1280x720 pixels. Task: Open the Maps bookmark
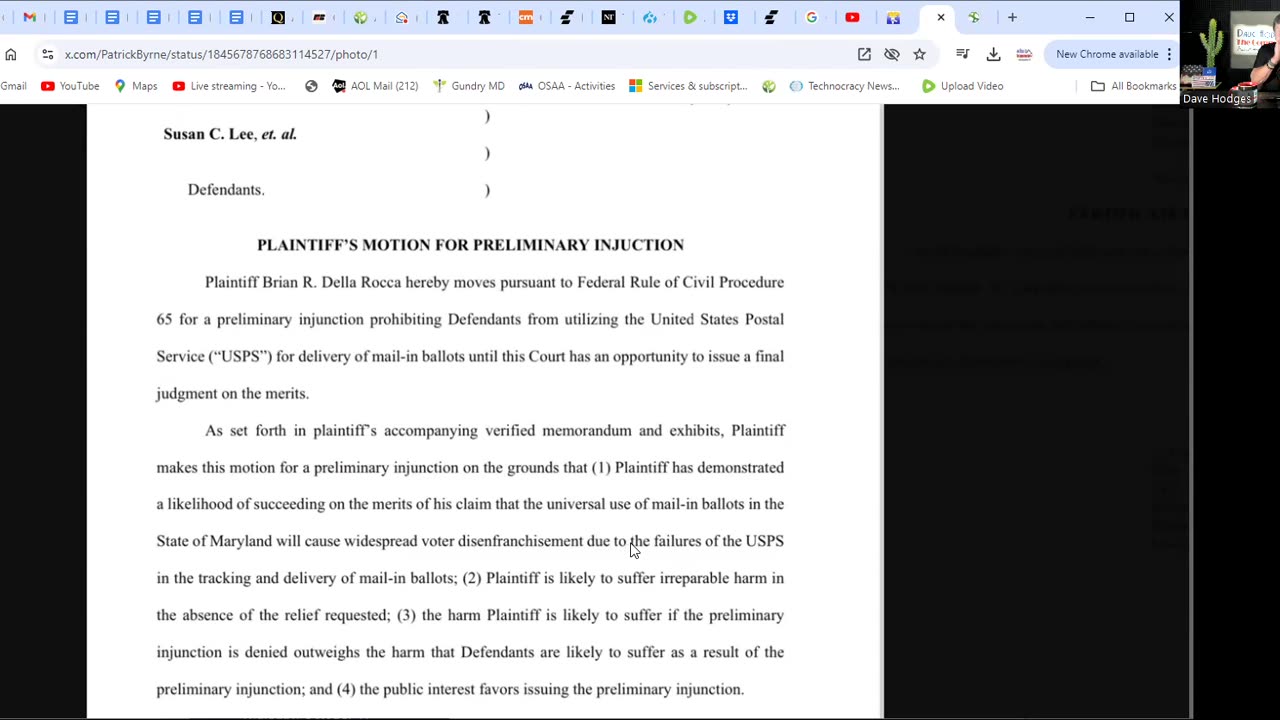coord(135,86)
